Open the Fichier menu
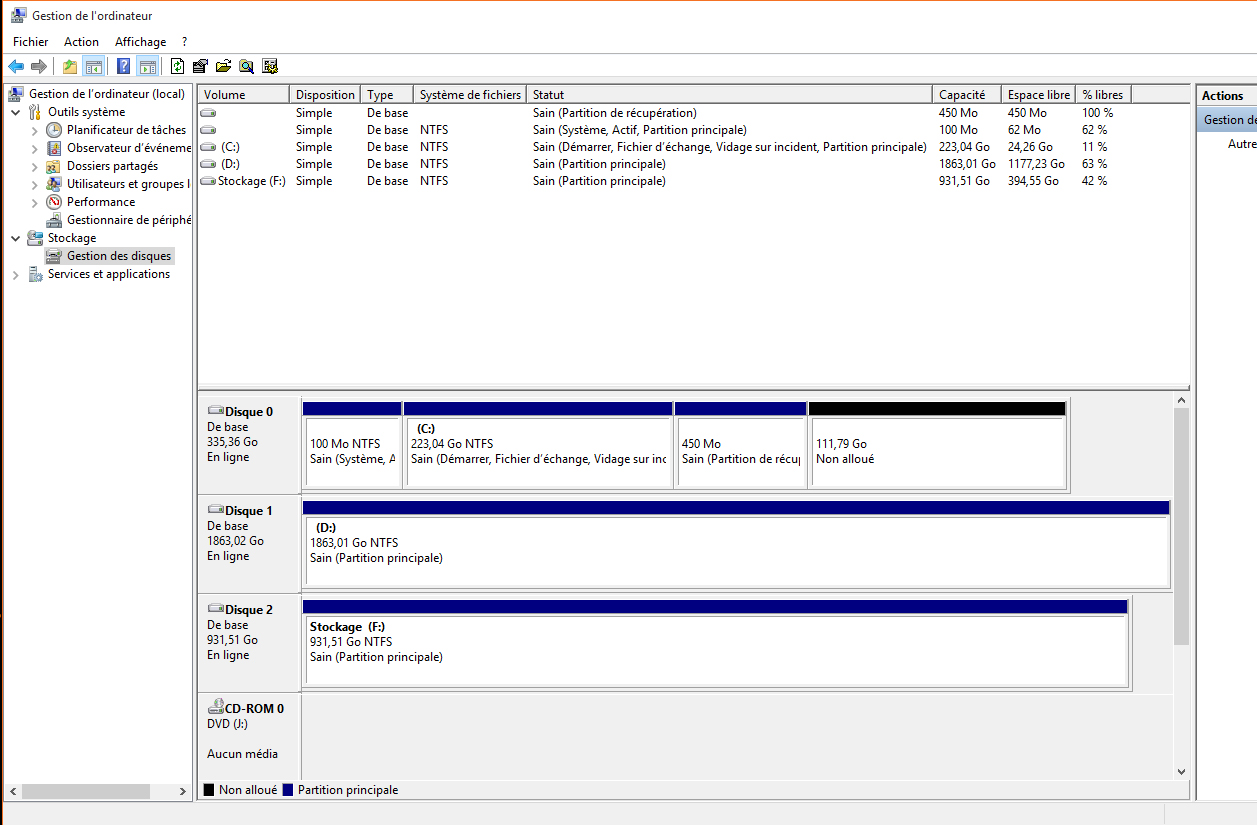This screenshot has width=1257, height=825. [30, 42]
